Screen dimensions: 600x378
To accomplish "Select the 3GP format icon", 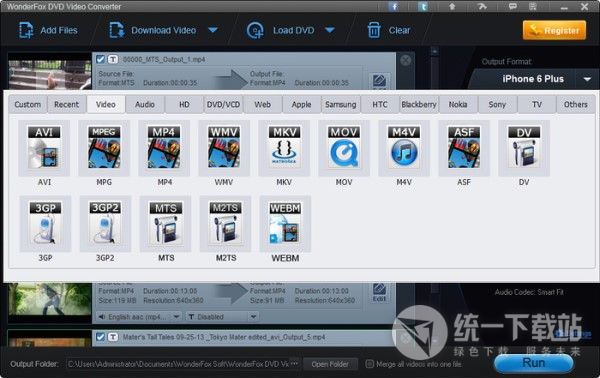I will (x=45, y=224).
